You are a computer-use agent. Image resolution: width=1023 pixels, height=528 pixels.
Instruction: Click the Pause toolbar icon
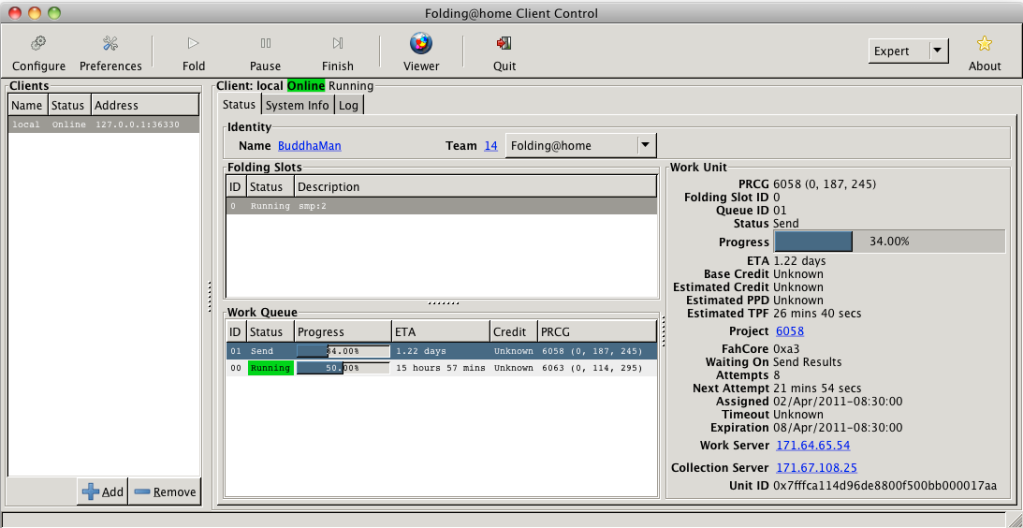[x=266, y=44]
